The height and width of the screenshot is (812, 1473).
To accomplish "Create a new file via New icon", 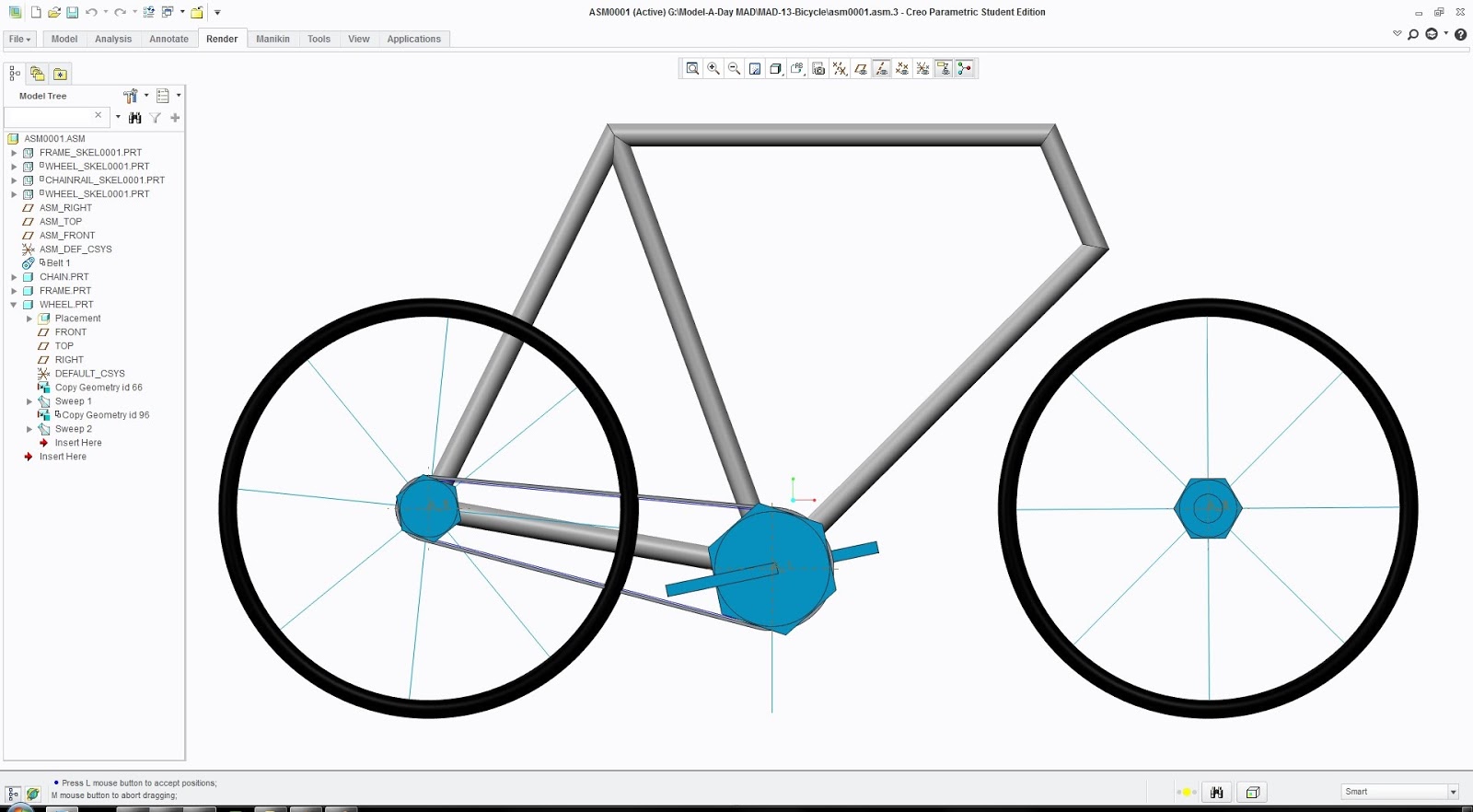I will [36, 12].
